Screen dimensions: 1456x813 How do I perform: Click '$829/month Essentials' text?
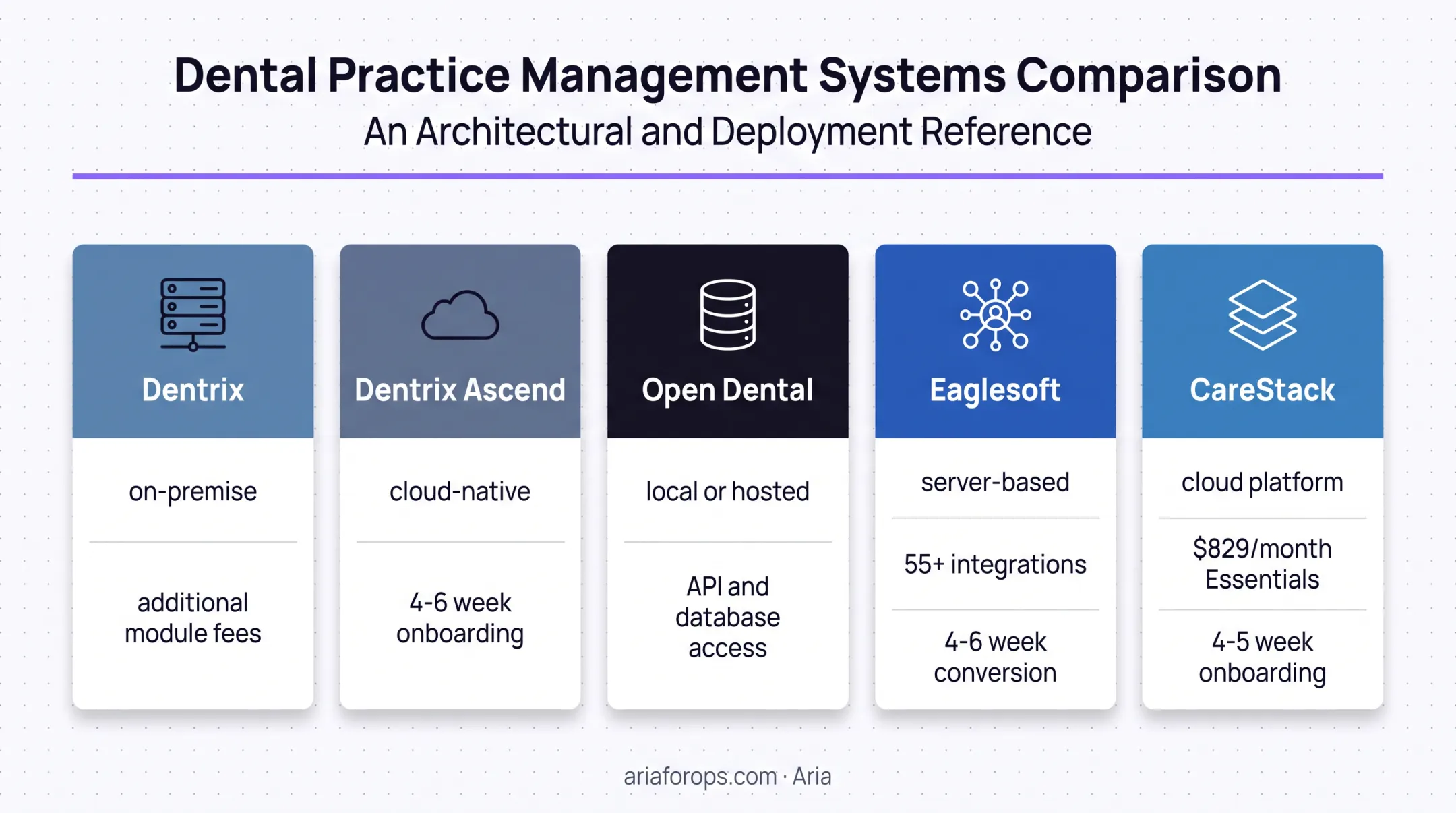pos(1262,564)
